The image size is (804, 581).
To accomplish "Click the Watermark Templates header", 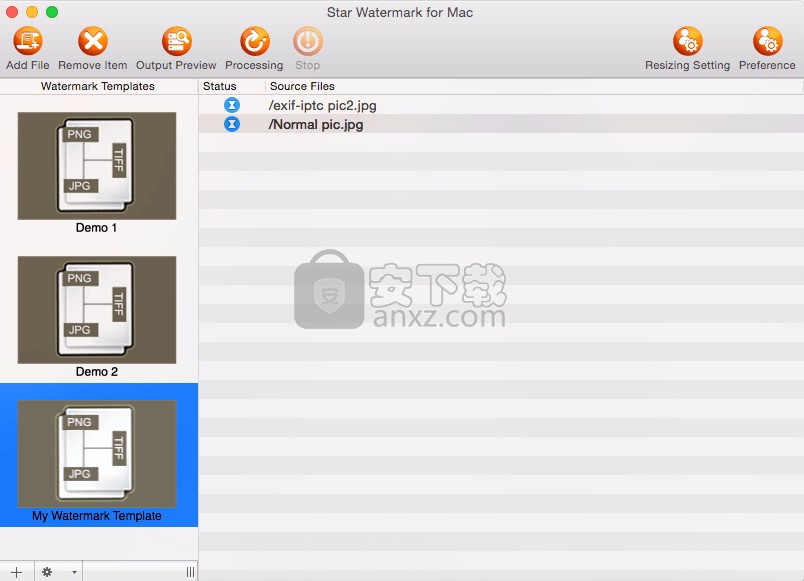I will (98, 86).
